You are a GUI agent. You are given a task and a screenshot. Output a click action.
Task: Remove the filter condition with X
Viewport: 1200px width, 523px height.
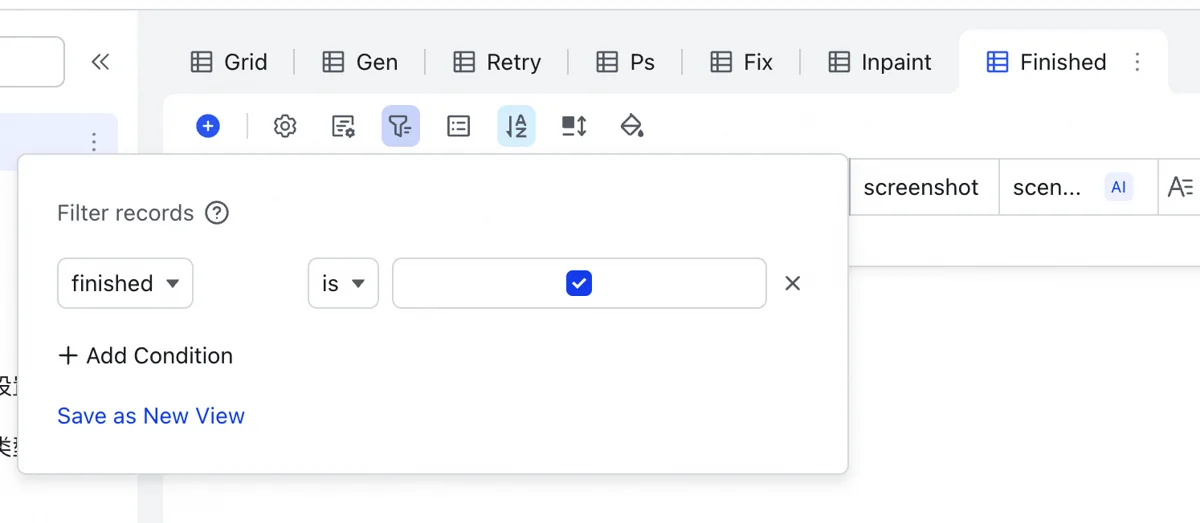coord(793,284)
